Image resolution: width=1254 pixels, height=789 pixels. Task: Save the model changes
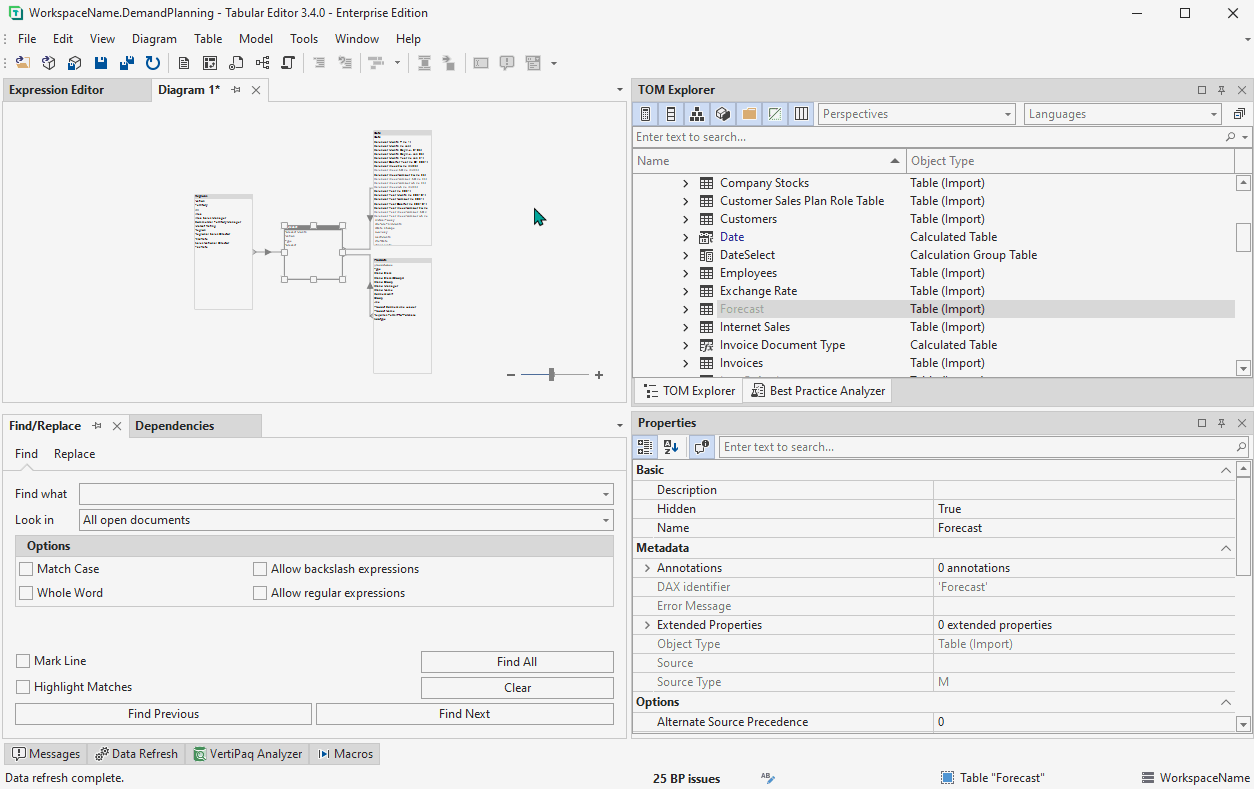click(x=100, y=62)
